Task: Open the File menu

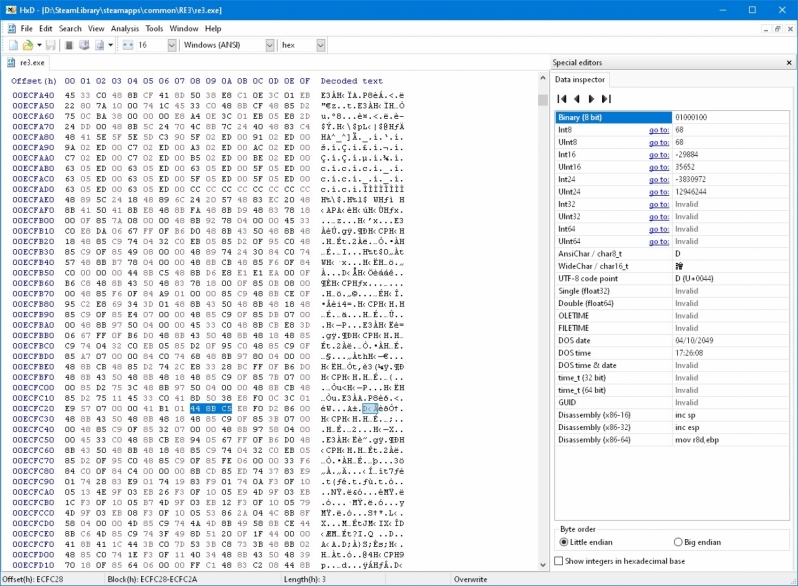Action: coord(26,29)
